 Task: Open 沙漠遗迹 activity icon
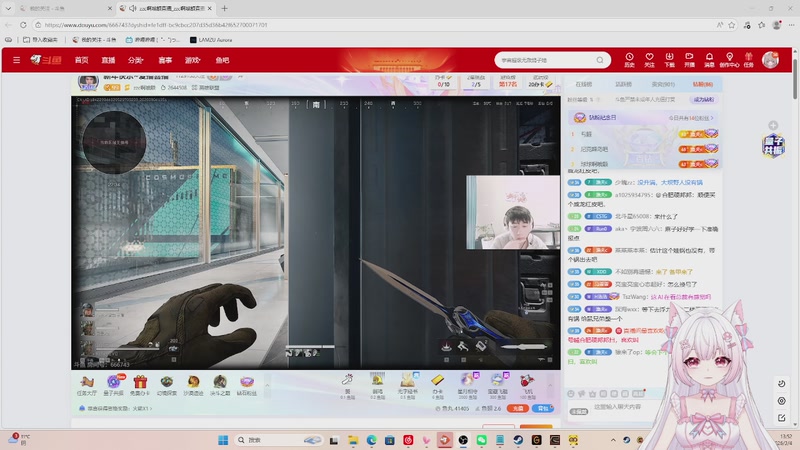point(193,385)
